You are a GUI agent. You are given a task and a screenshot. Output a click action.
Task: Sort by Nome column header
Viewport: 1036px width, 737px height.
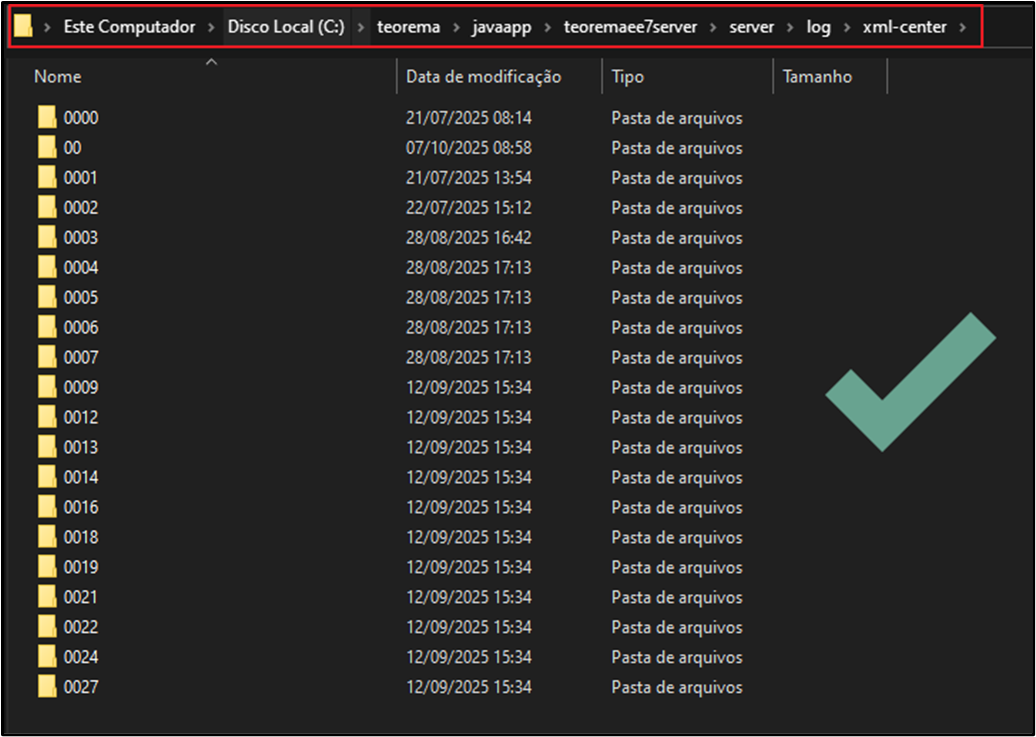pos(58,77)
